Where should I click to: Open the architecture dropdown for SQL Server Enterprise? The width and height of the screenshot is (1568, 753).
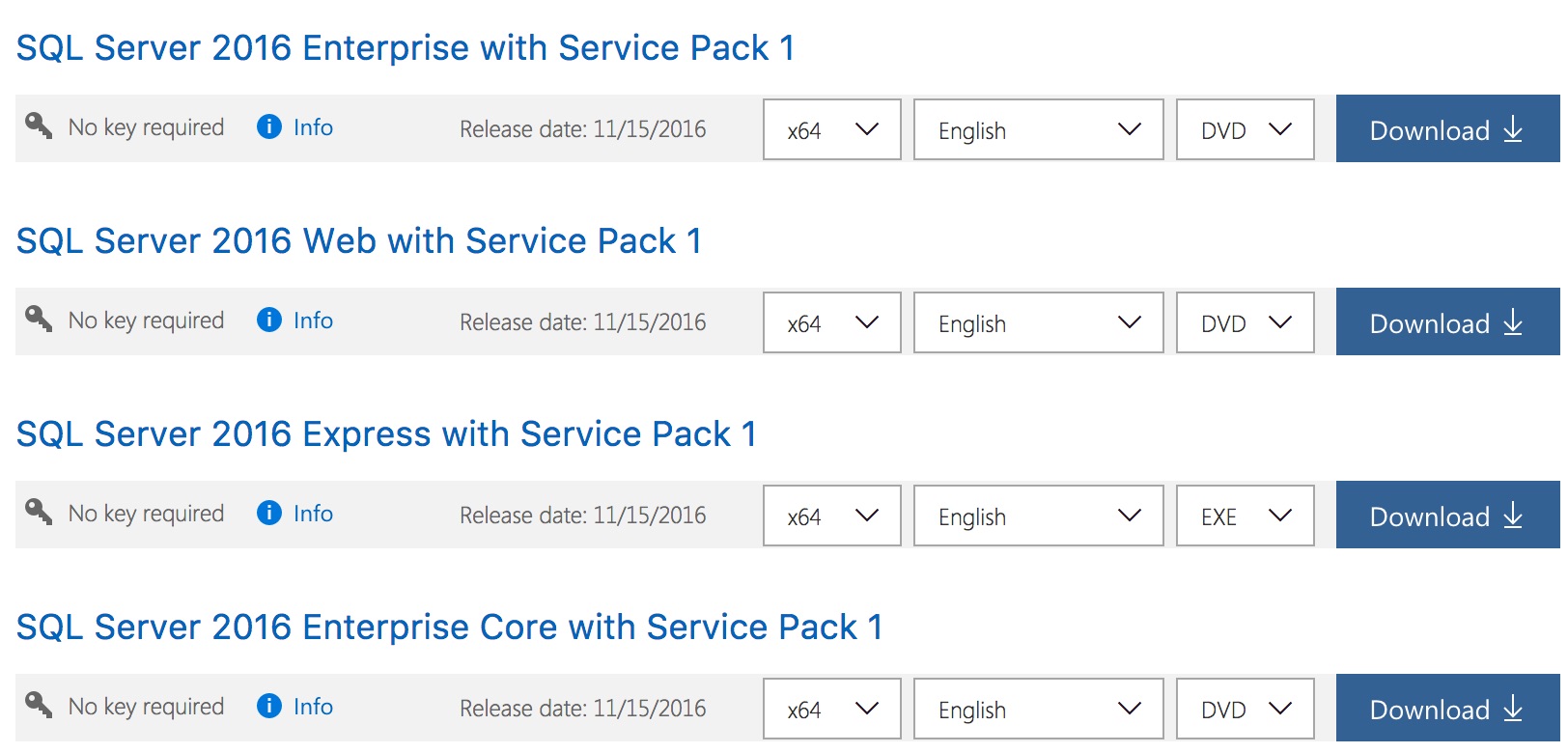[831, 129]
